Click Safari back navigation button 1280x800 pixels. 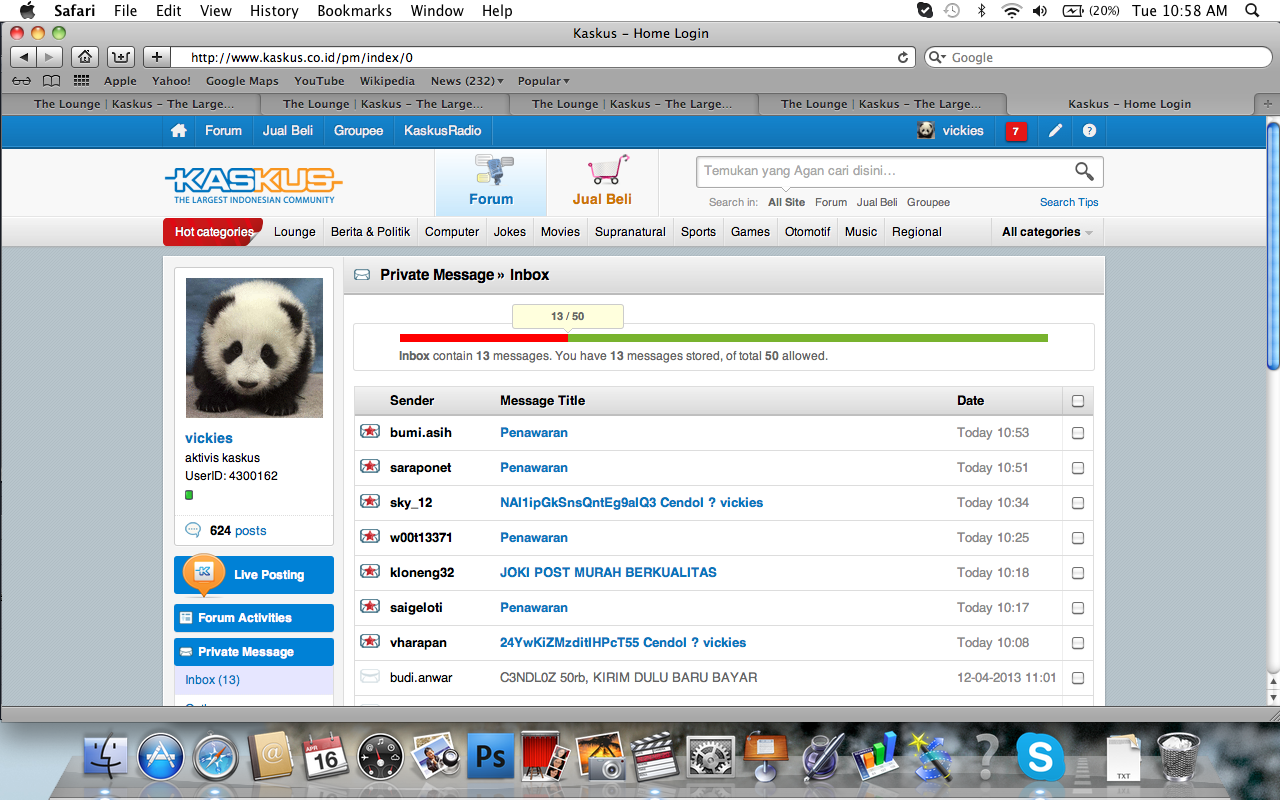coord(25,57)
